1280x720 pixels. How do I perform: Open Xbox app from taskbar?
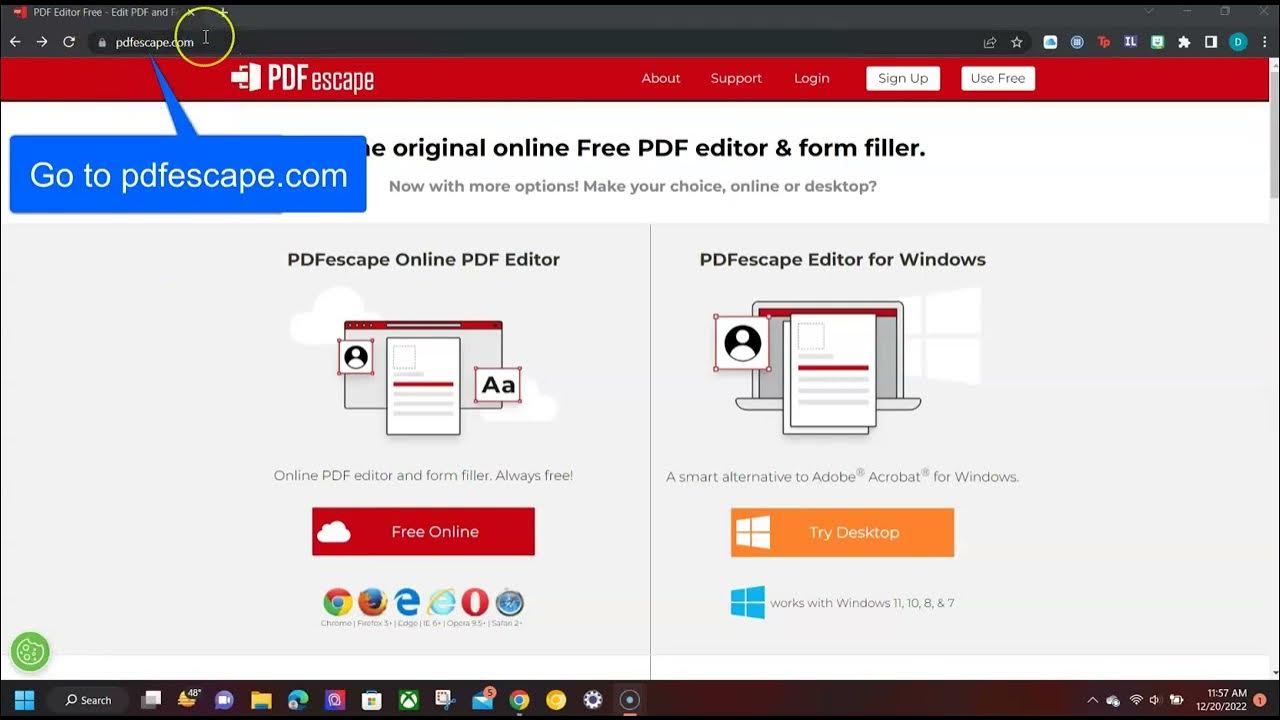click(x=408, y=700)
